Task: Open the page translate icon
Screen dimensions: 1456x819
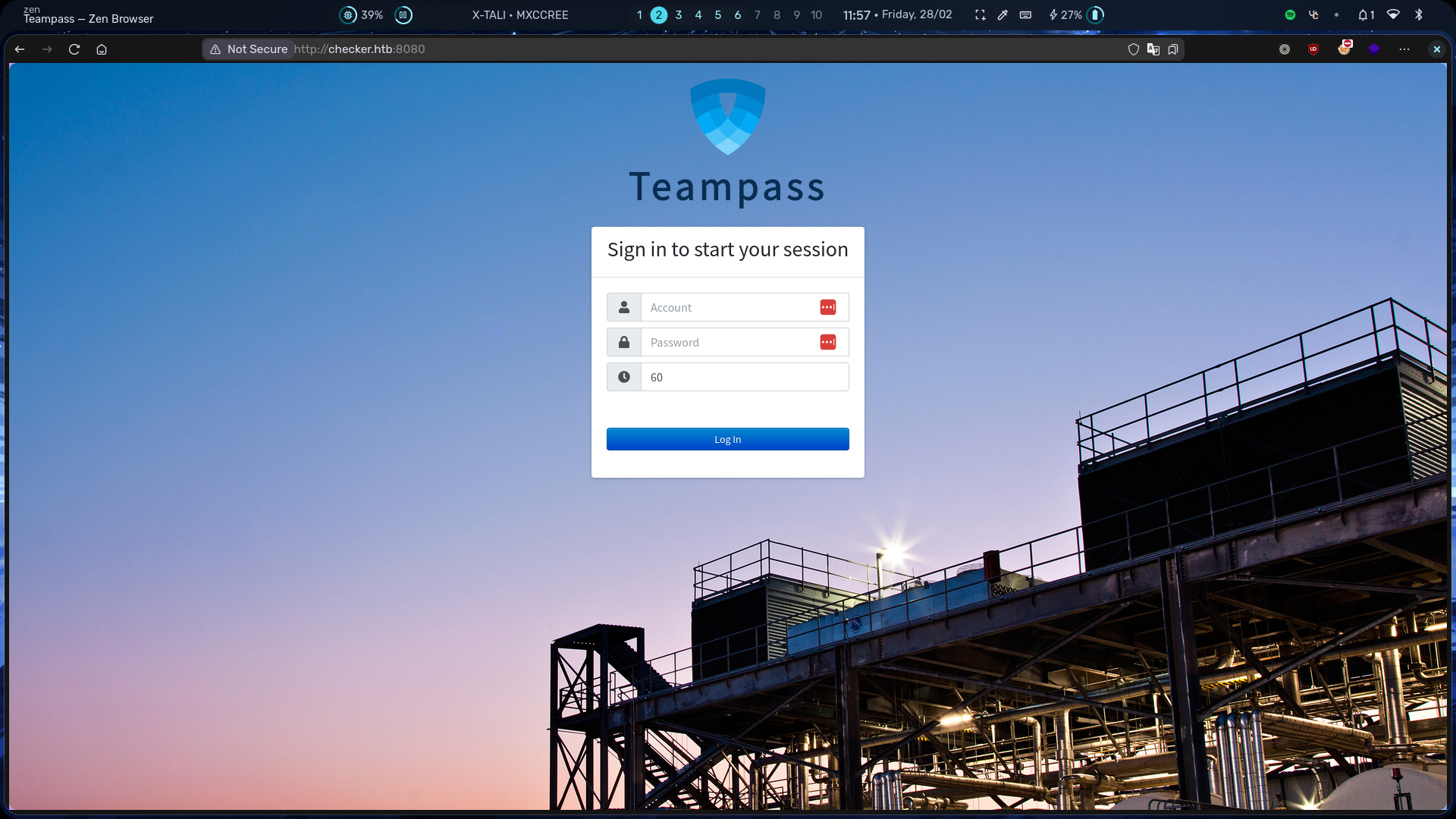Action: pos(1153,49)
